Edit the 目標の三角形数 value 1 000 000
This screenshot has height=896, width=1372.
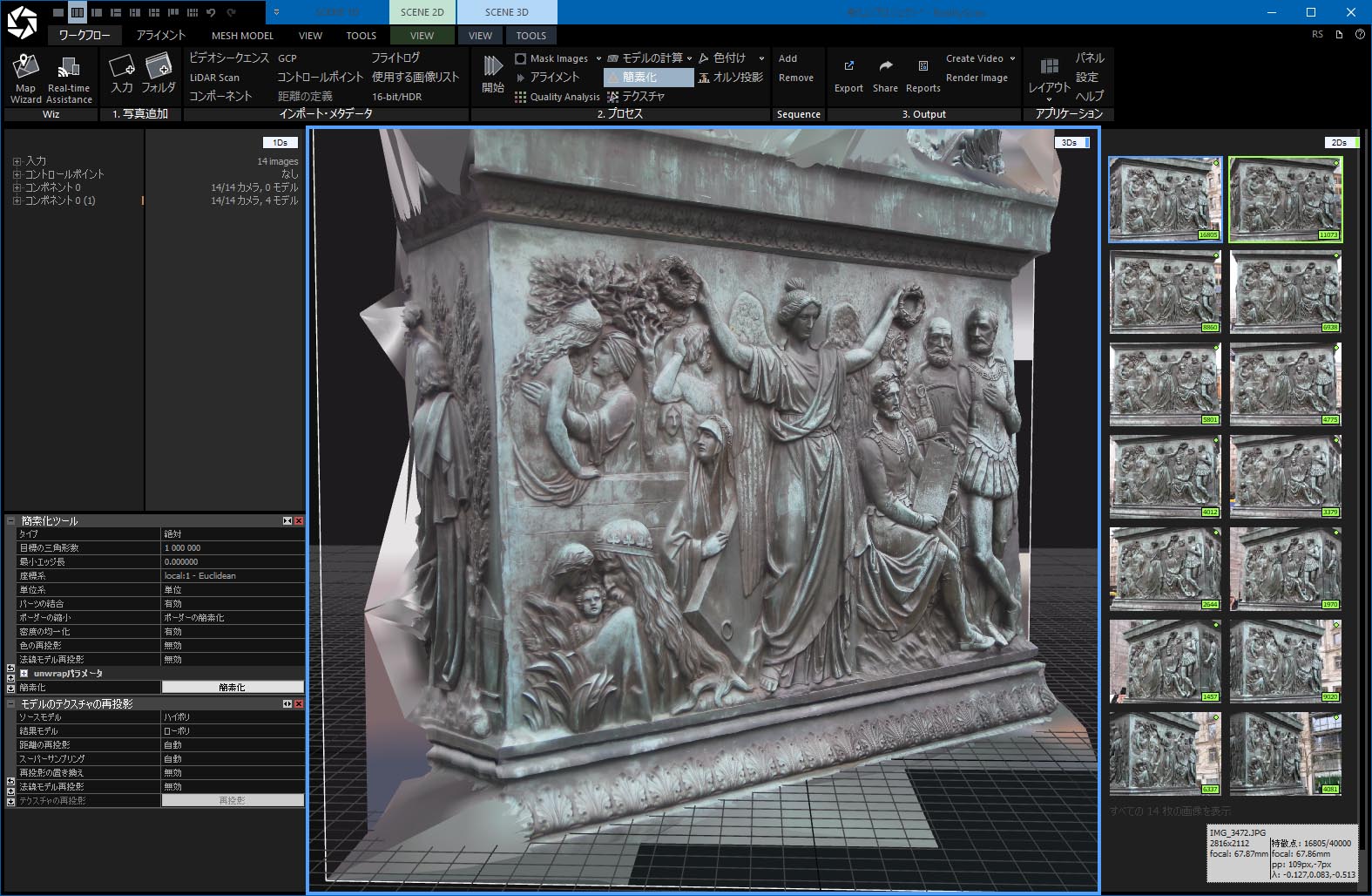tap(233, 548)
